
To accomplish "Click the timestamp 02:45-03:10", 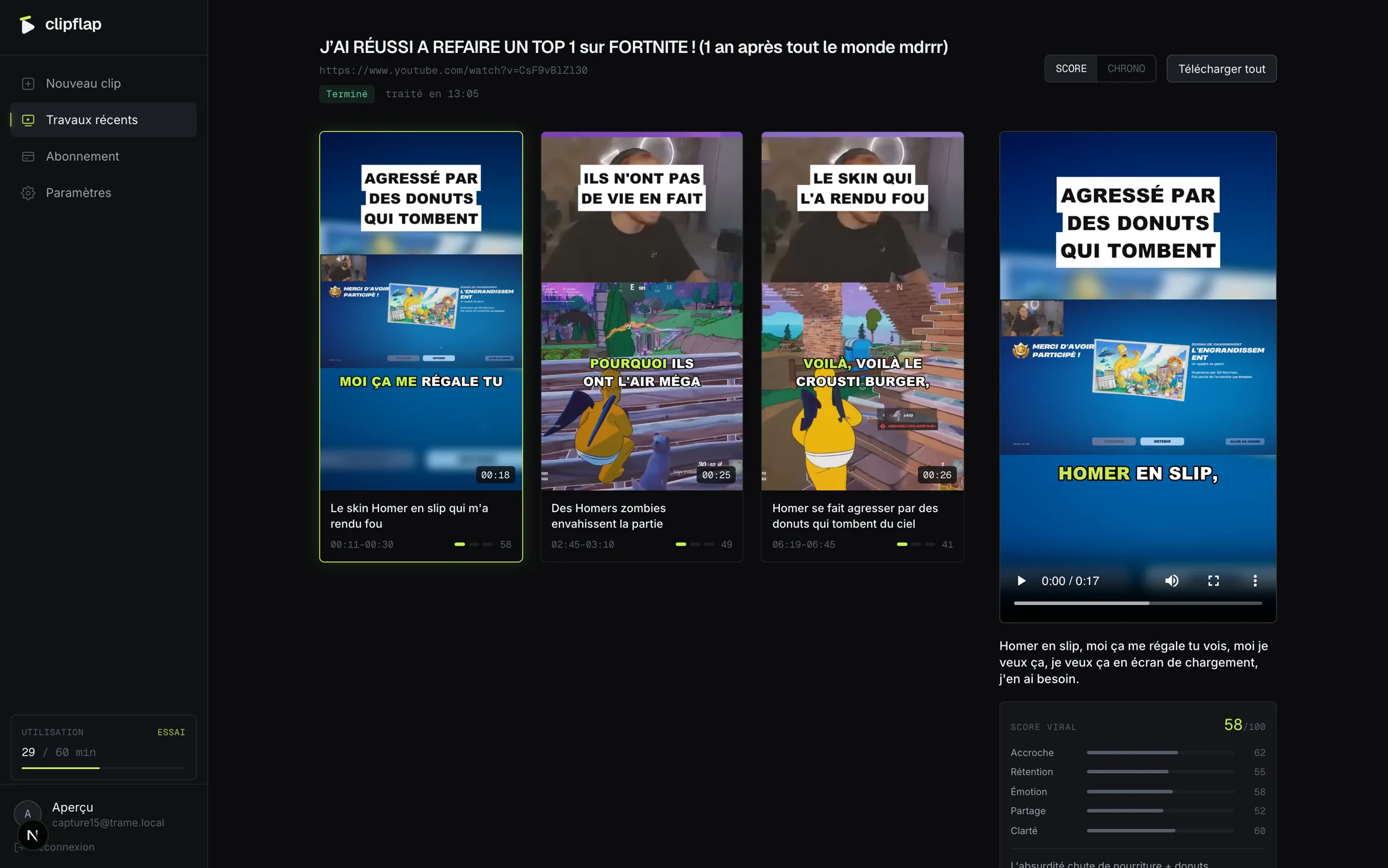I will coord(583,544).
